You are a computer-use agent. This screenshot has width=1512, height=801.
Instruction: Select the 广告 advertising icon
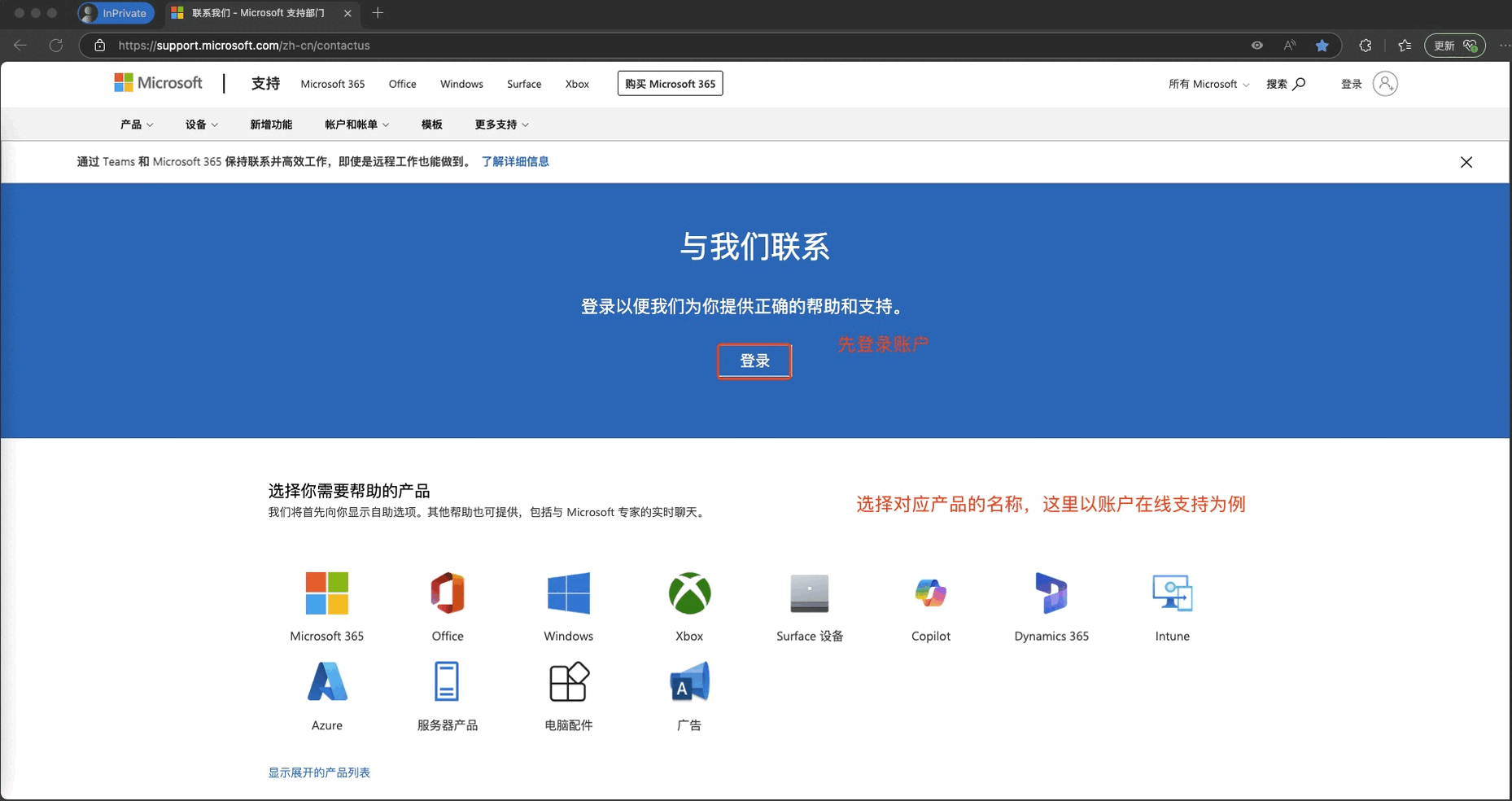[x=689, y=681]
